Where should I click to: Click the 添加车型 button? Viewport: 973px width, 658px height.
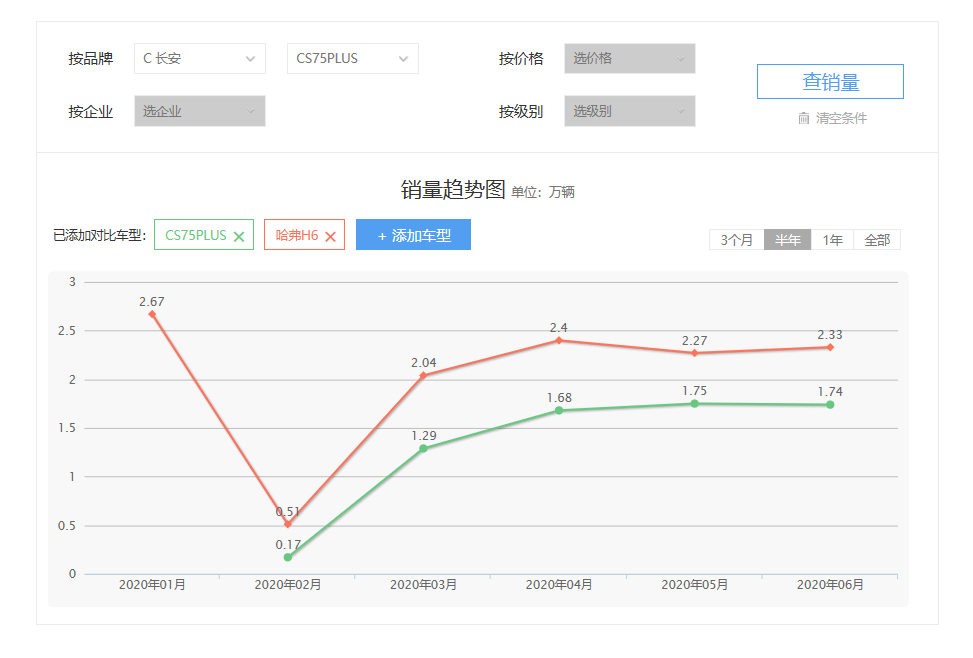click(413, 236)
